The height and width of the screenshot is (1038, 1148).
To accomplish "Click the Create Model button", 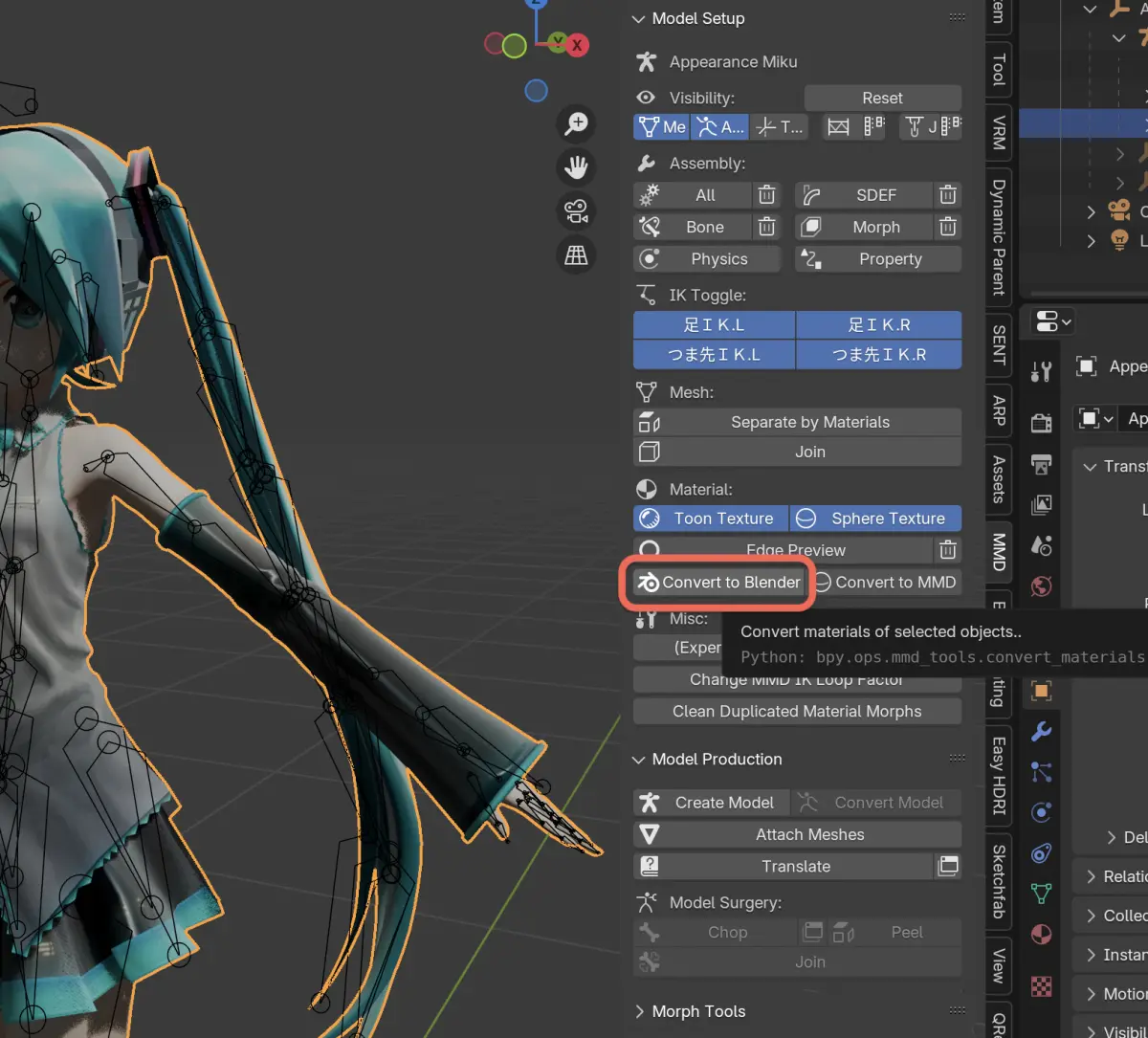I will (711, 803).
